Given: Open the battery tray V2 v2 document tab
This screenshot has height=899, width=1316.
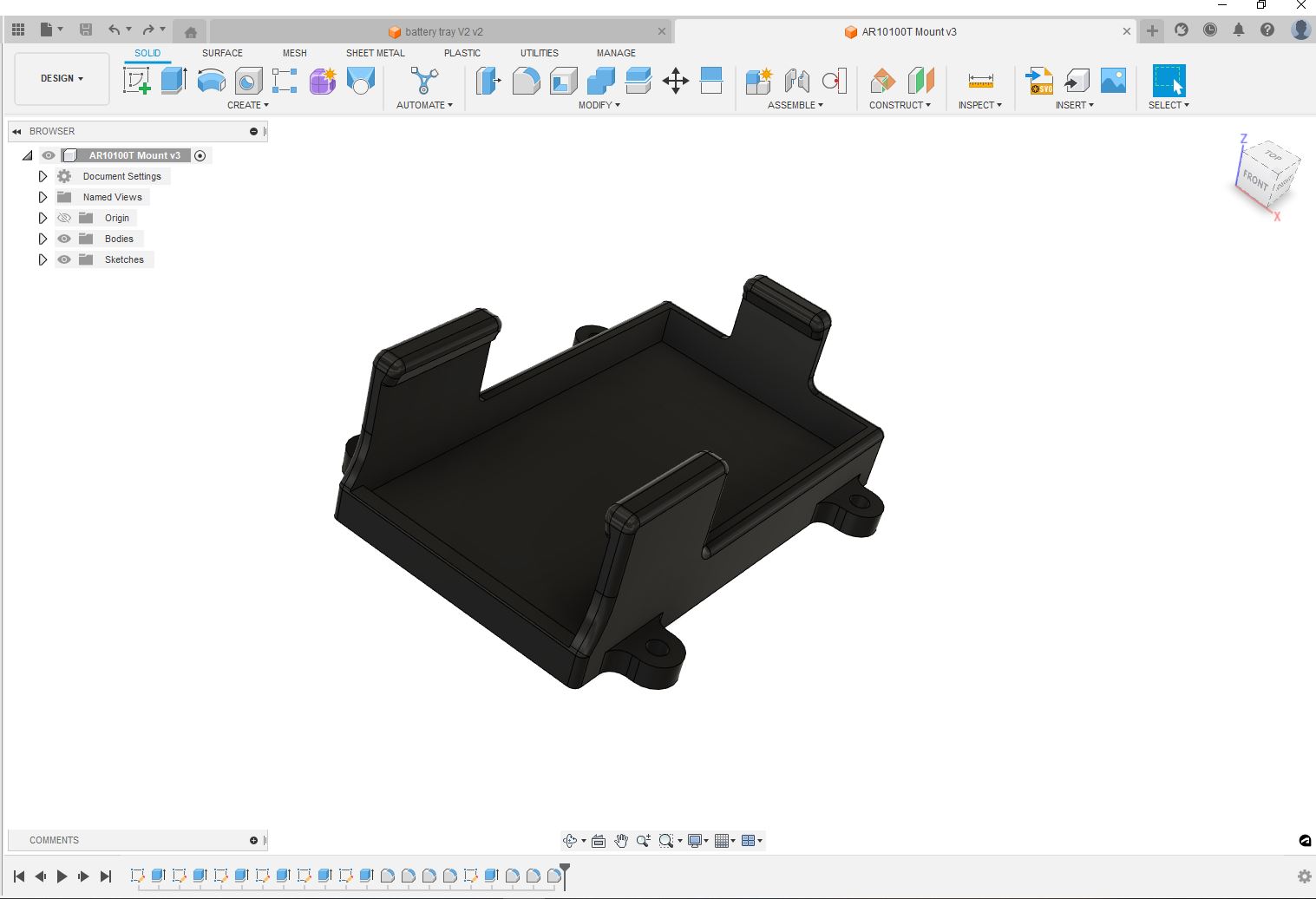Looking at the screenshot, I should tap(443, 32).
